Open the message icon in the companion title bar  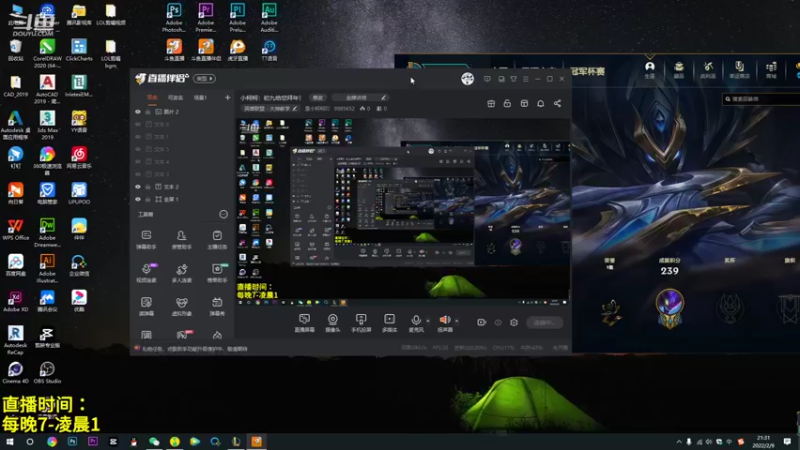487,79
